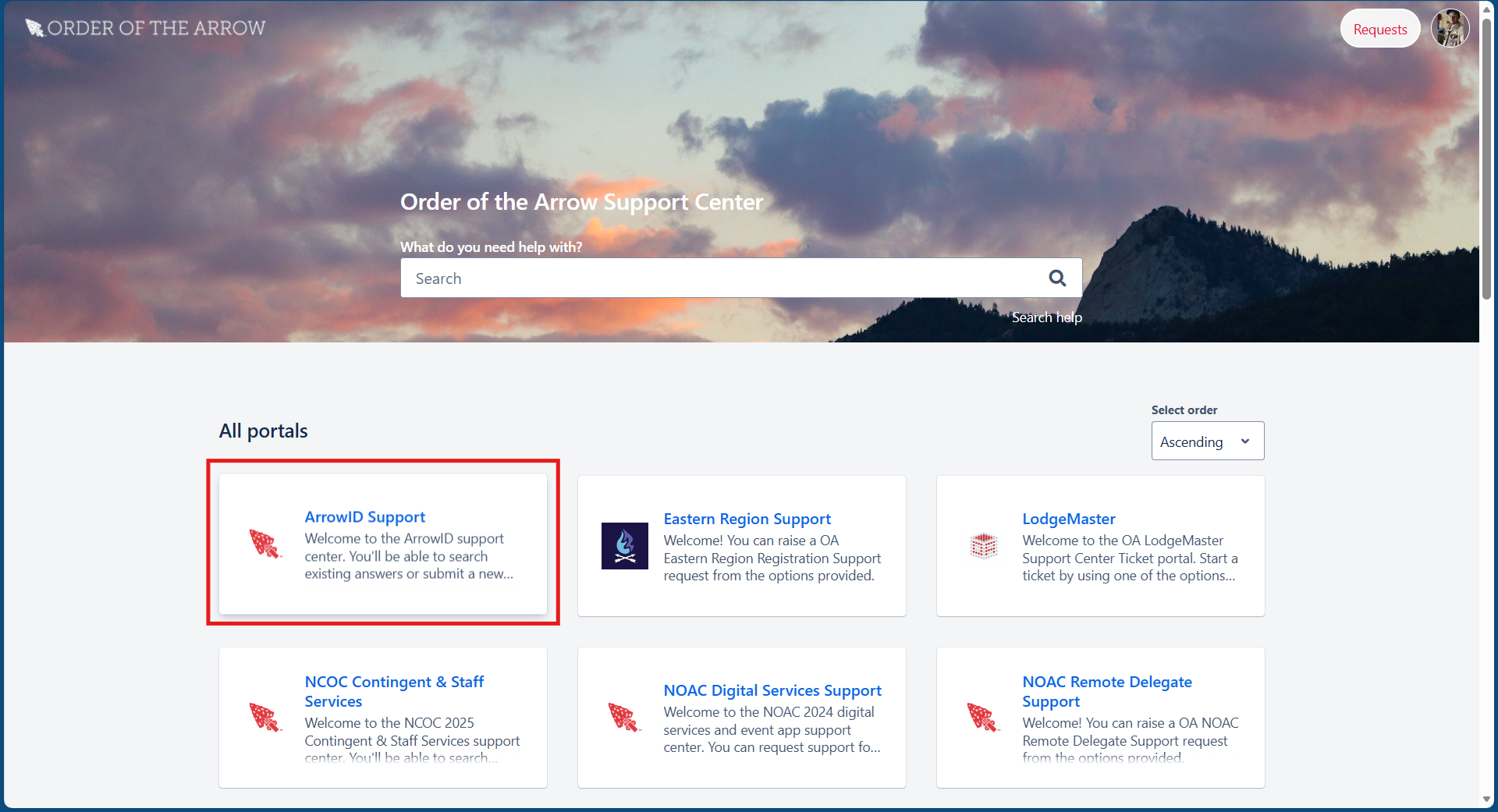The image size is (1498, 812).
Task: Open the Eastern Region Support portal
Action: point(747,519)
